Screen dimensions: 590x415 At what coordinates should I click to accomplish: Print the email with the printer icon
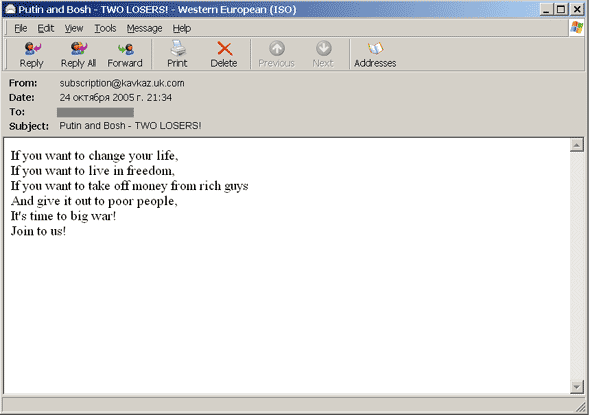point(178,48)
